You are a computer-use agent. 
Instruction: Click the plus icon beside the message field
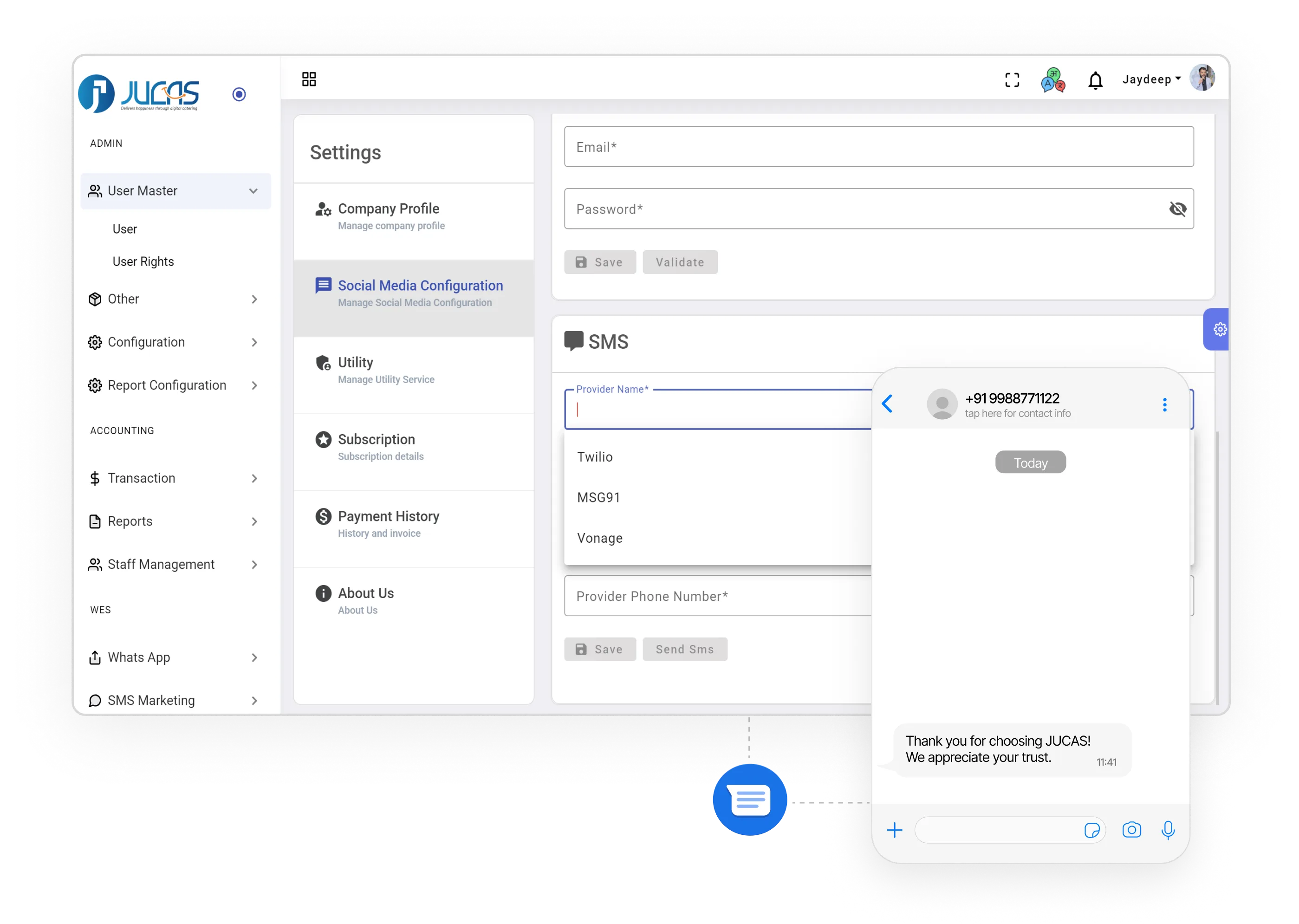tap(895, 830)
